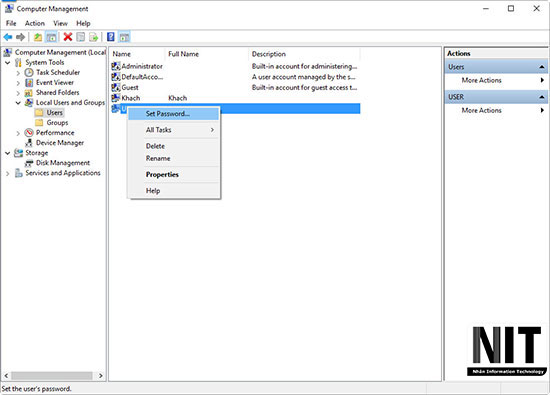
Task: Click the Services and Applications icon
Action: pos(19,173)
